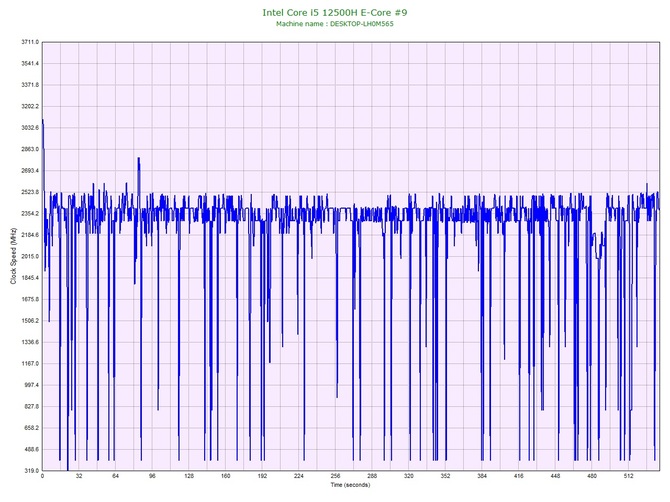
Task: Click the 3541.4 y-axis value
Action: (30, 63)
